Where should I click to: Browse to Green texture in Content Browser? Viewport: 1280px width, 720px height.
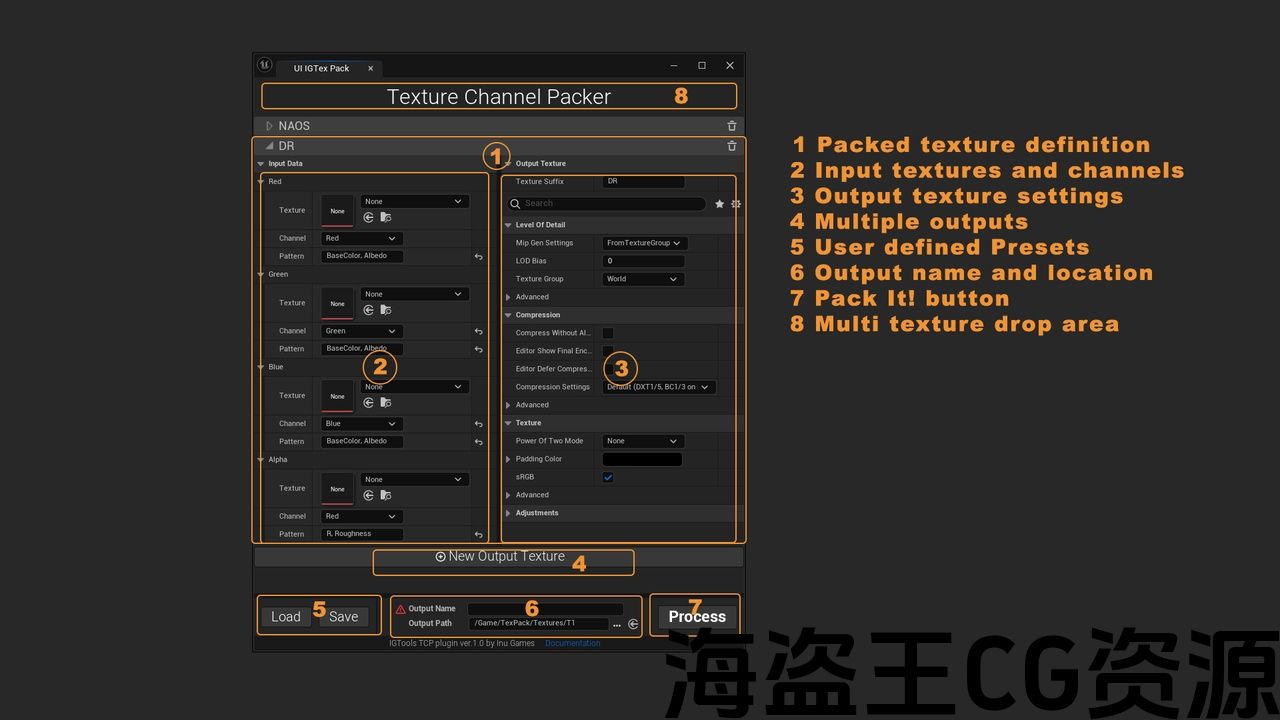click(386, 310)
